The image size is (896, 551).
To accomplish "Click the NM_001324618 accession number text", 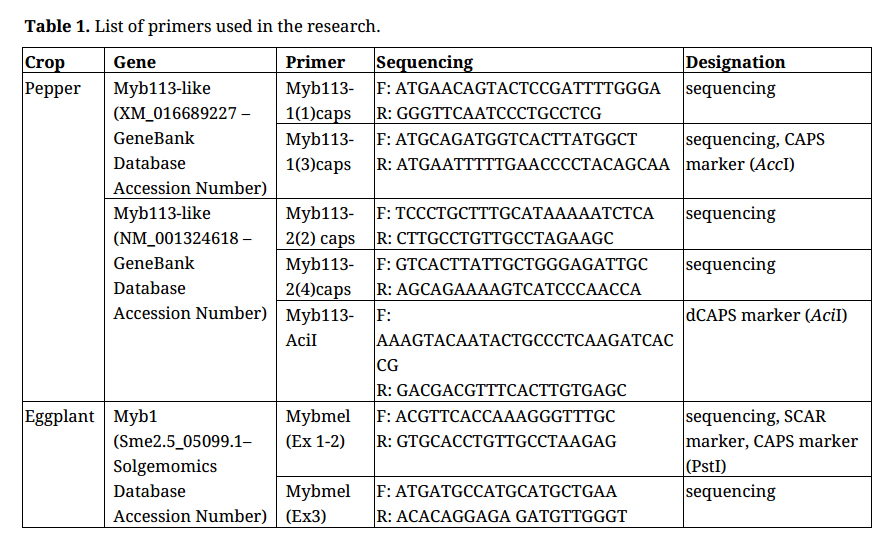I will (x=177, y=238).
